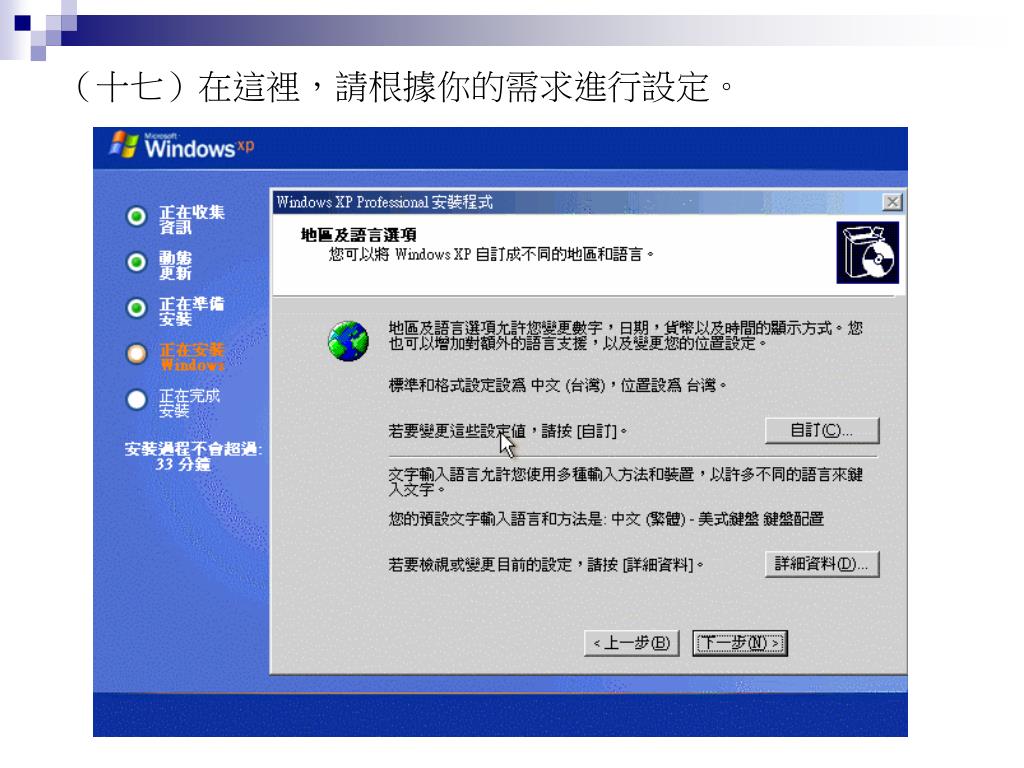Image resolution: width=1024 pixels, height=768 pixels.
Task: Select the 正在完成安裝 step indicator
Action: (x=136, y=399)
